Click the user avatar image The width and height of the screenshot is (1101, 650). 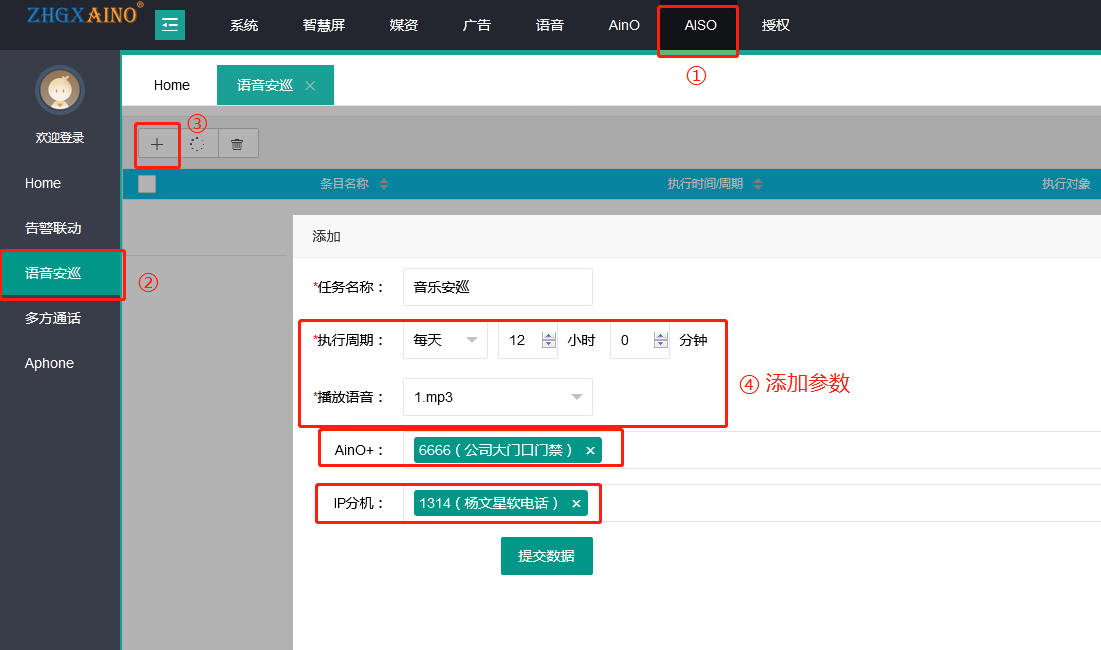(x=60, y=91)
